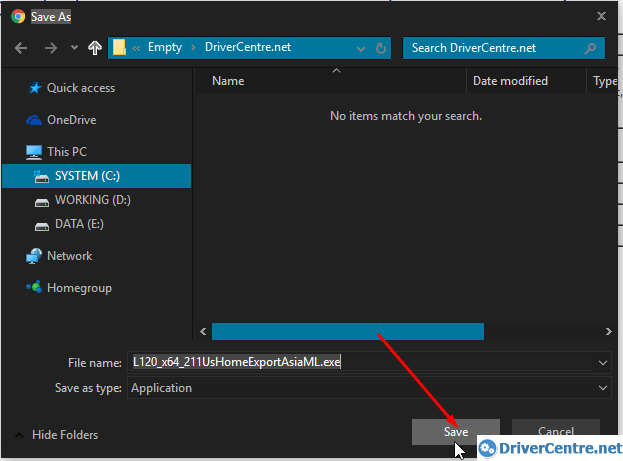Click the magnifying glass search icon
The image size is (623, 461).
pyautogui.click(x=590, y=48)
